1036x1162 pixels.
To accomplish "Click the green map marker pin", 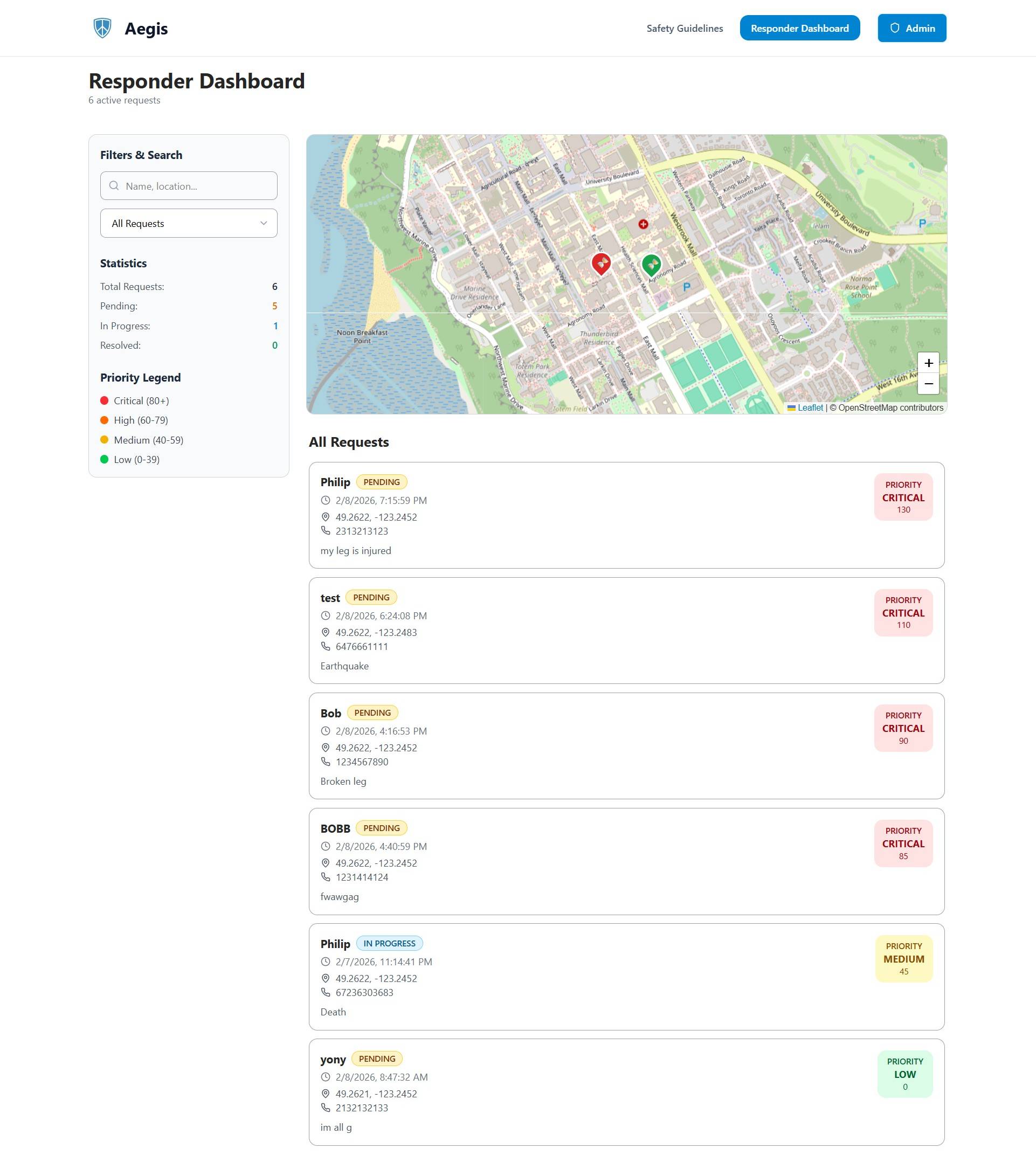I will [651, 264].
